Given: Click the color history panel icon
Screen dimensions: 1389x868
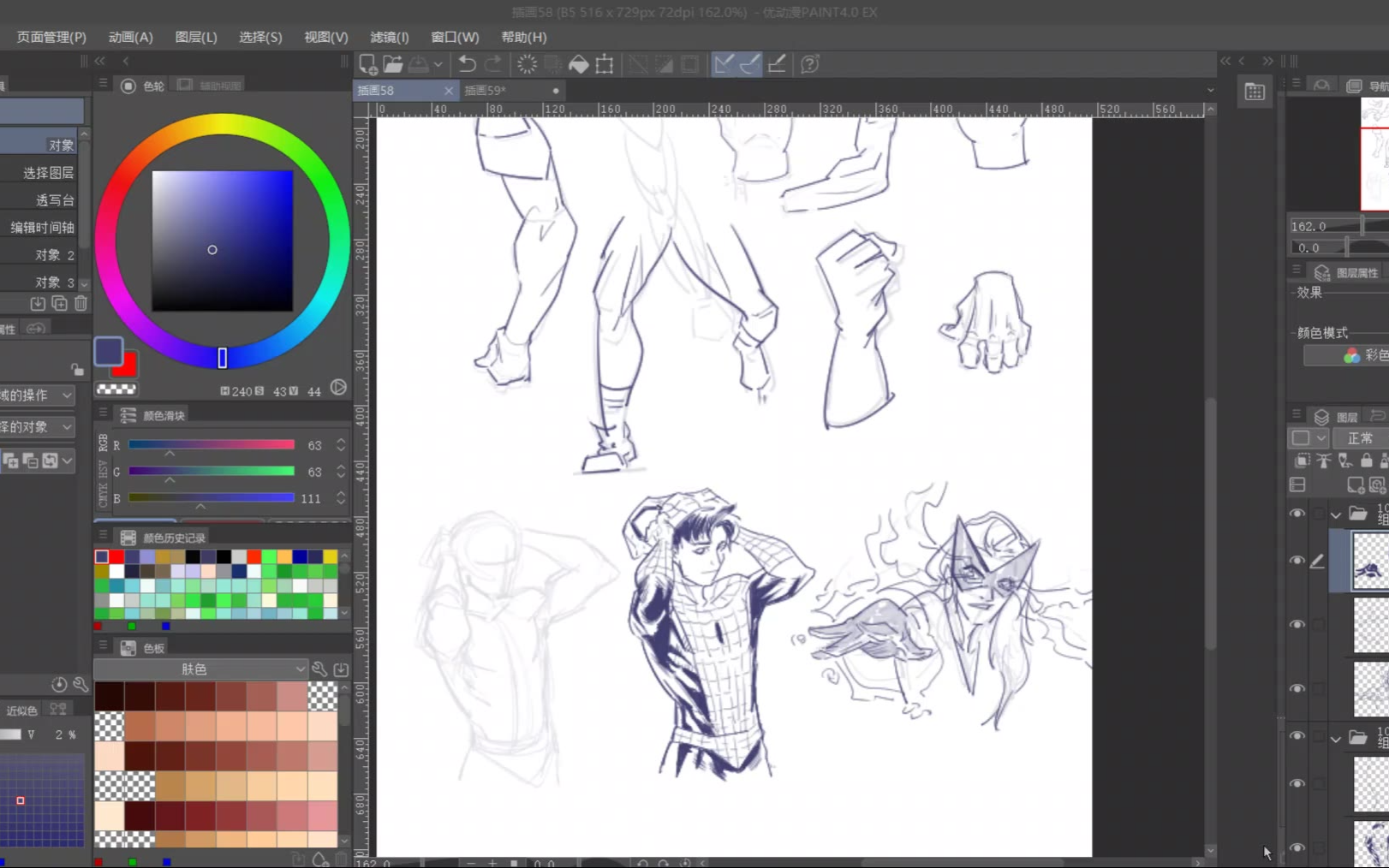Looking at the screenshot, I should tap(128, 538).
